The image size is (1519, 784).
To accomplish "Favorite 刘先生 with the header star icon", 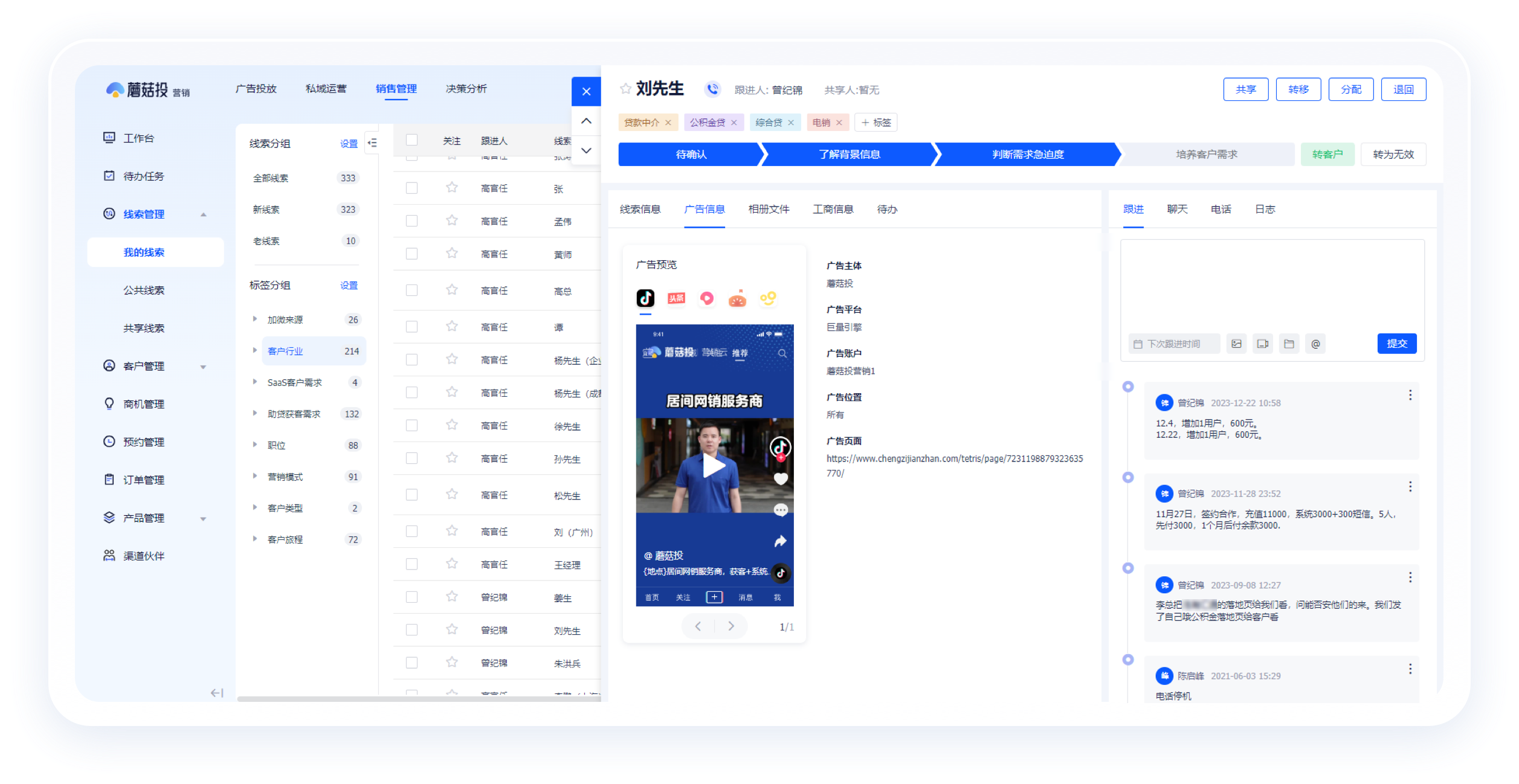I will click(x=625, y=89).
